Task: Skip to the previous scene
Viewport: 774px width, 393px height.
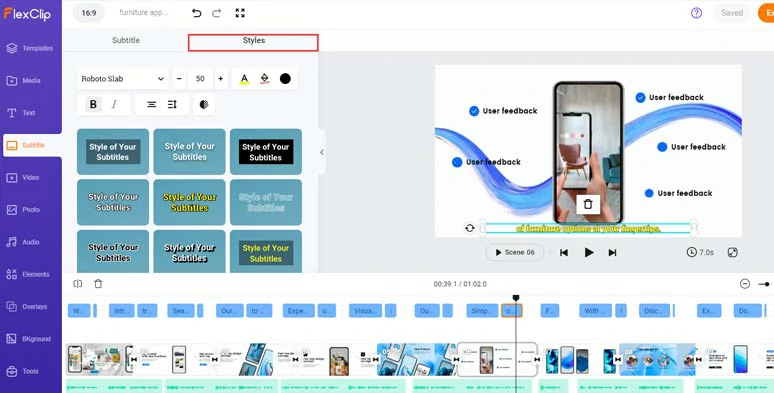Action: [x=564, y=253]
